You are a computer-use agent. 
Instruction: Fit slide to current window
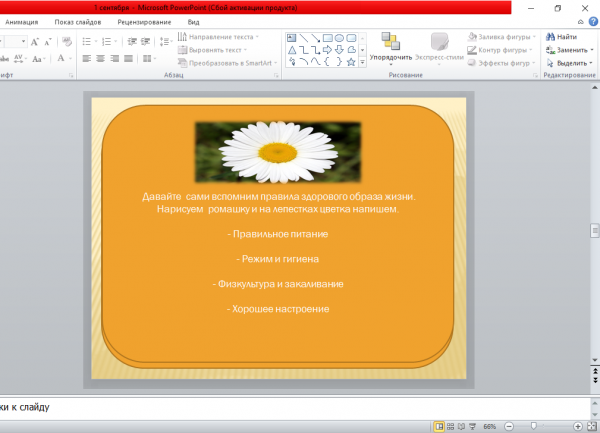tap(593, 425)
